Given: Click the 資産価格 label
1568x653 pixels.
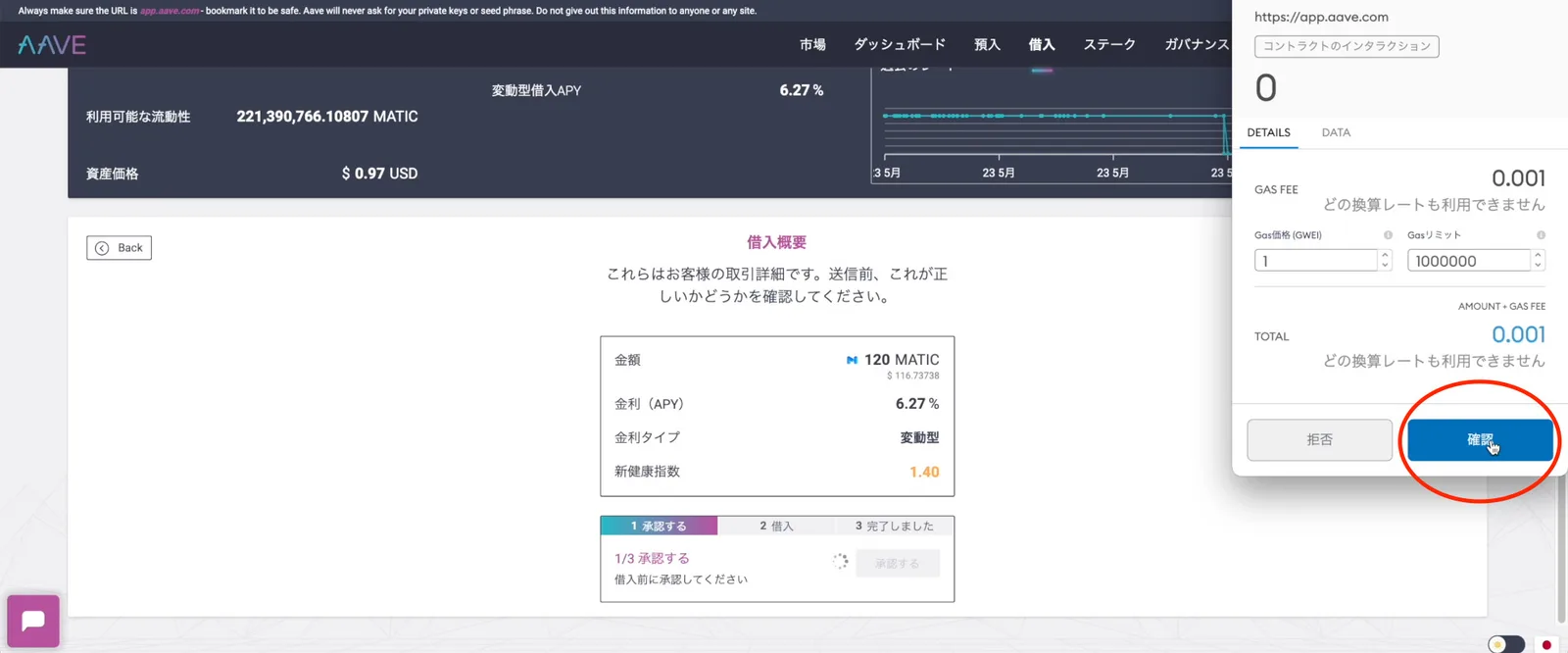Looking at the screenshot, I should pos(113,174).
